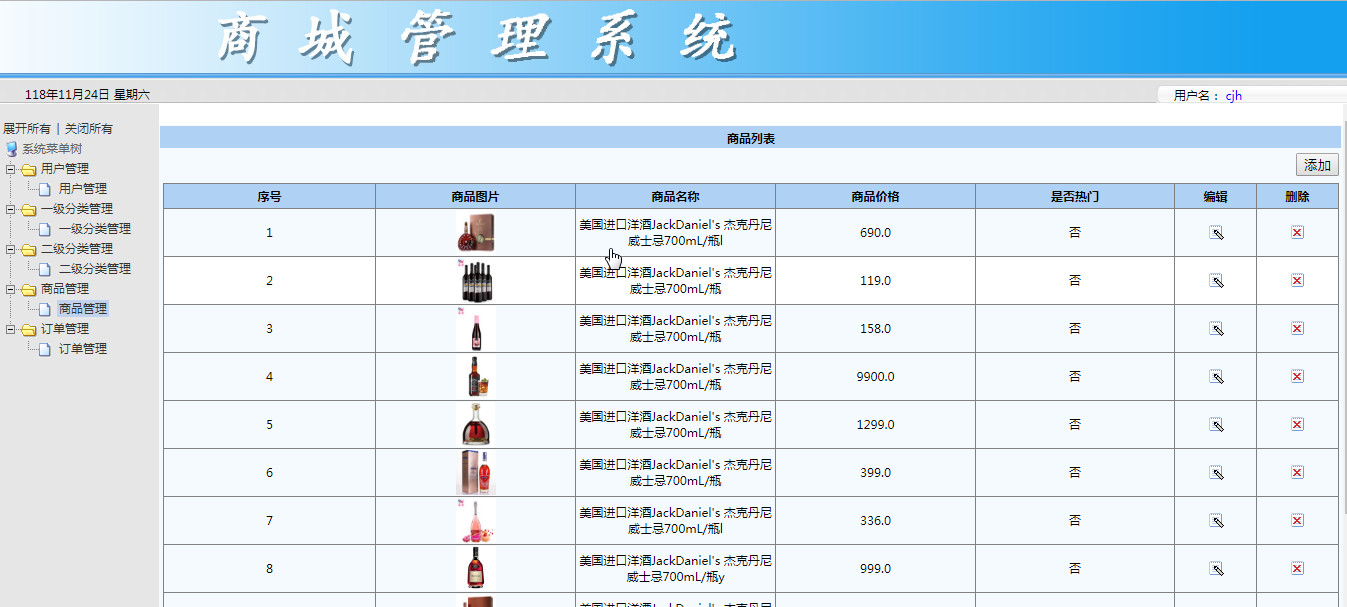Collapse the 用户管理 tree node
The width and height of the screenshot is (1347, 607).
pyautogui.click(x=10, y=169)
